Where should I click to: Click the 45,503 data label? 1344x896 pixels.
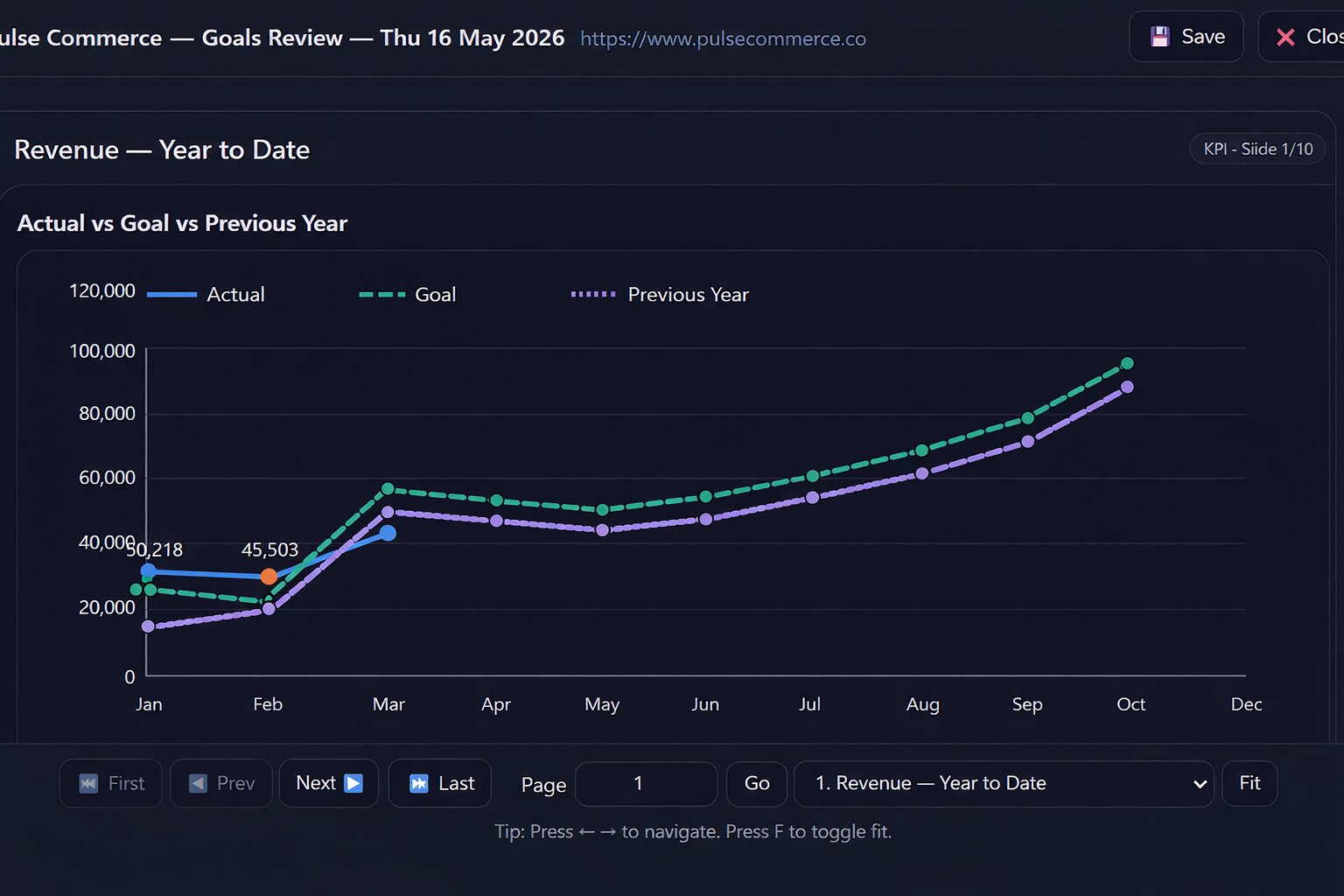coord(269,549)
